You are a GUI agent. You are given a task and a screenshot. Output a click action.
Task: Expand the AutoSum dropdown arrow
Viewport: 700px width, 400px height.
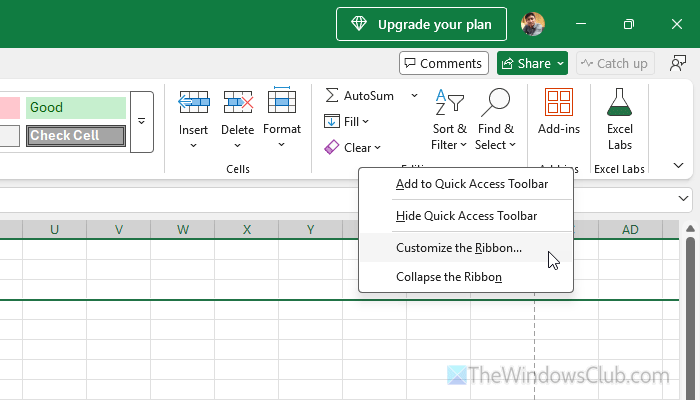[414, 96]
